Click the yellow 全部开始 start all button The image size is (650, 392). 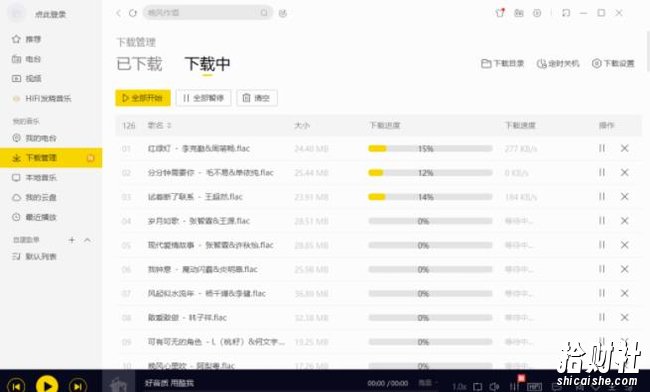143,98
